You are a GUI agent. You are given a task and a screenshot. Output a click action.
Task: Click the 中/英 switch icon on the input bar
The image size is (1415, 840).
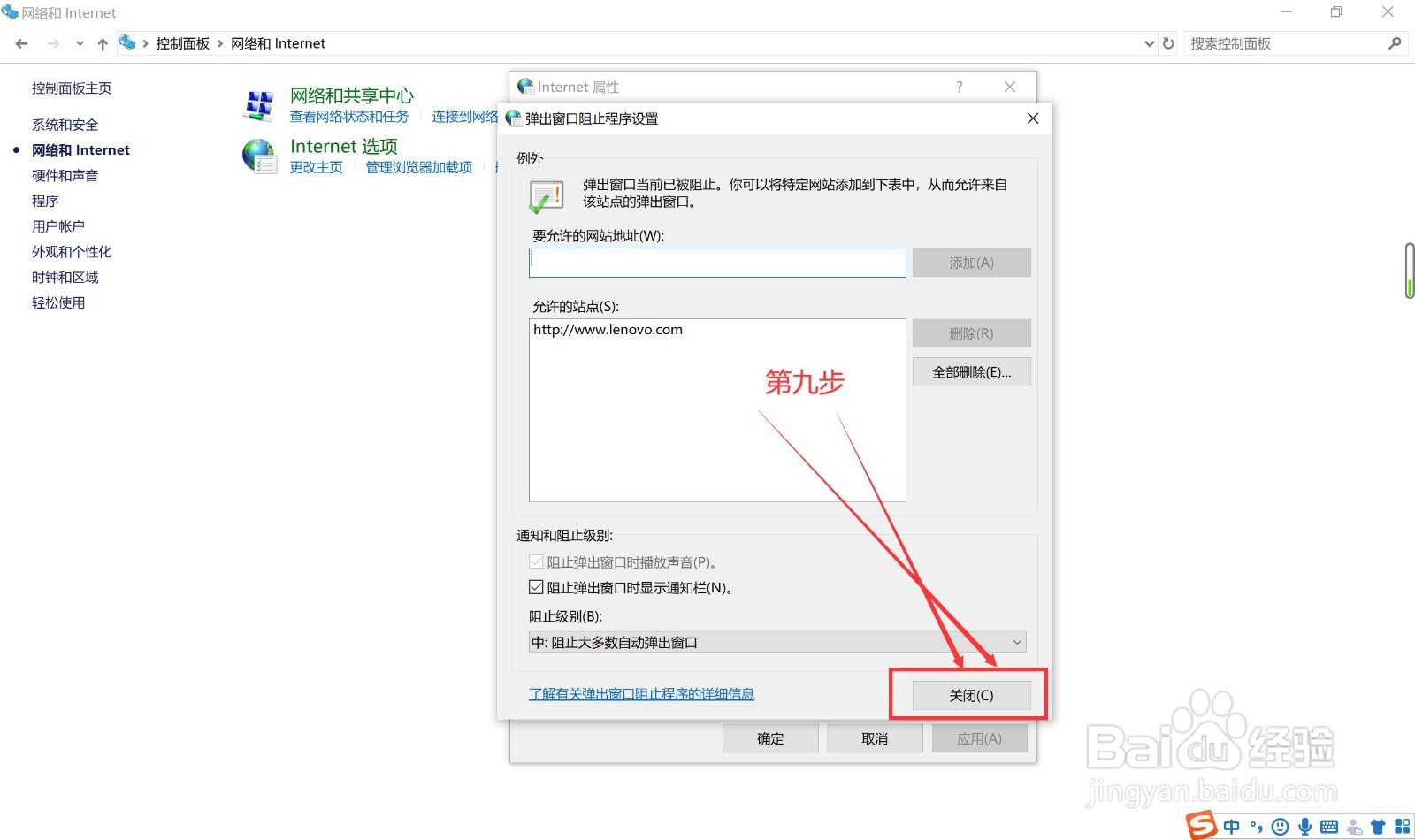coord(1231,827)
